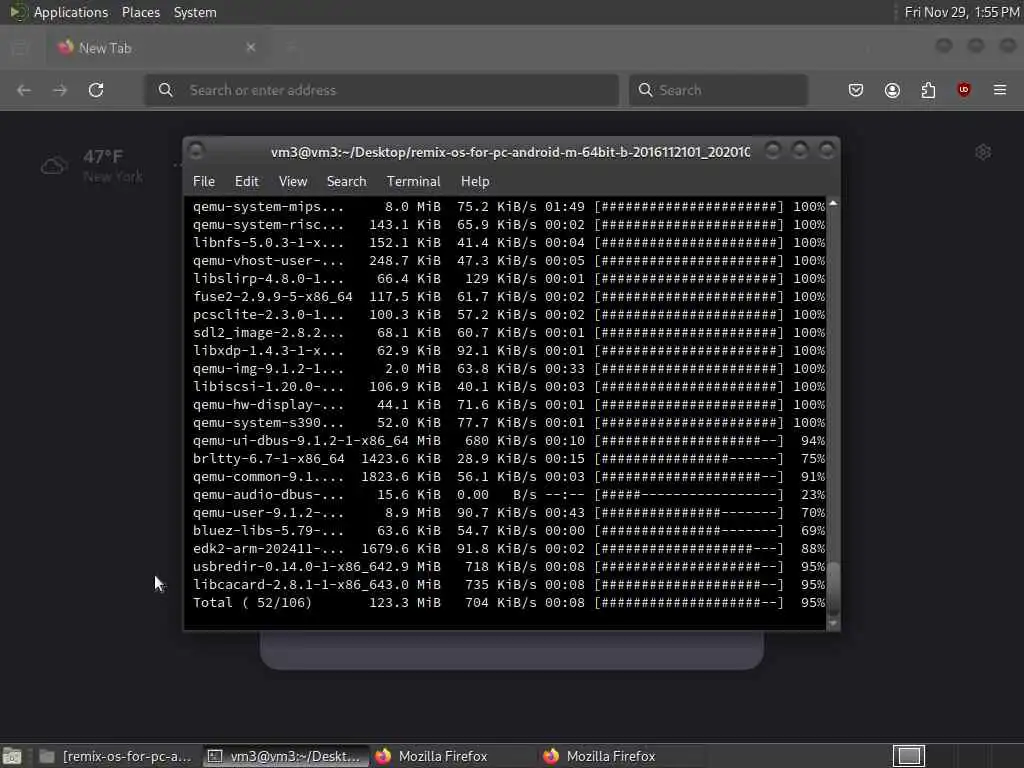The image size is (1024, 768).
Task: Click the workspace switcher in the bottom panel
Action: point(909,756)
